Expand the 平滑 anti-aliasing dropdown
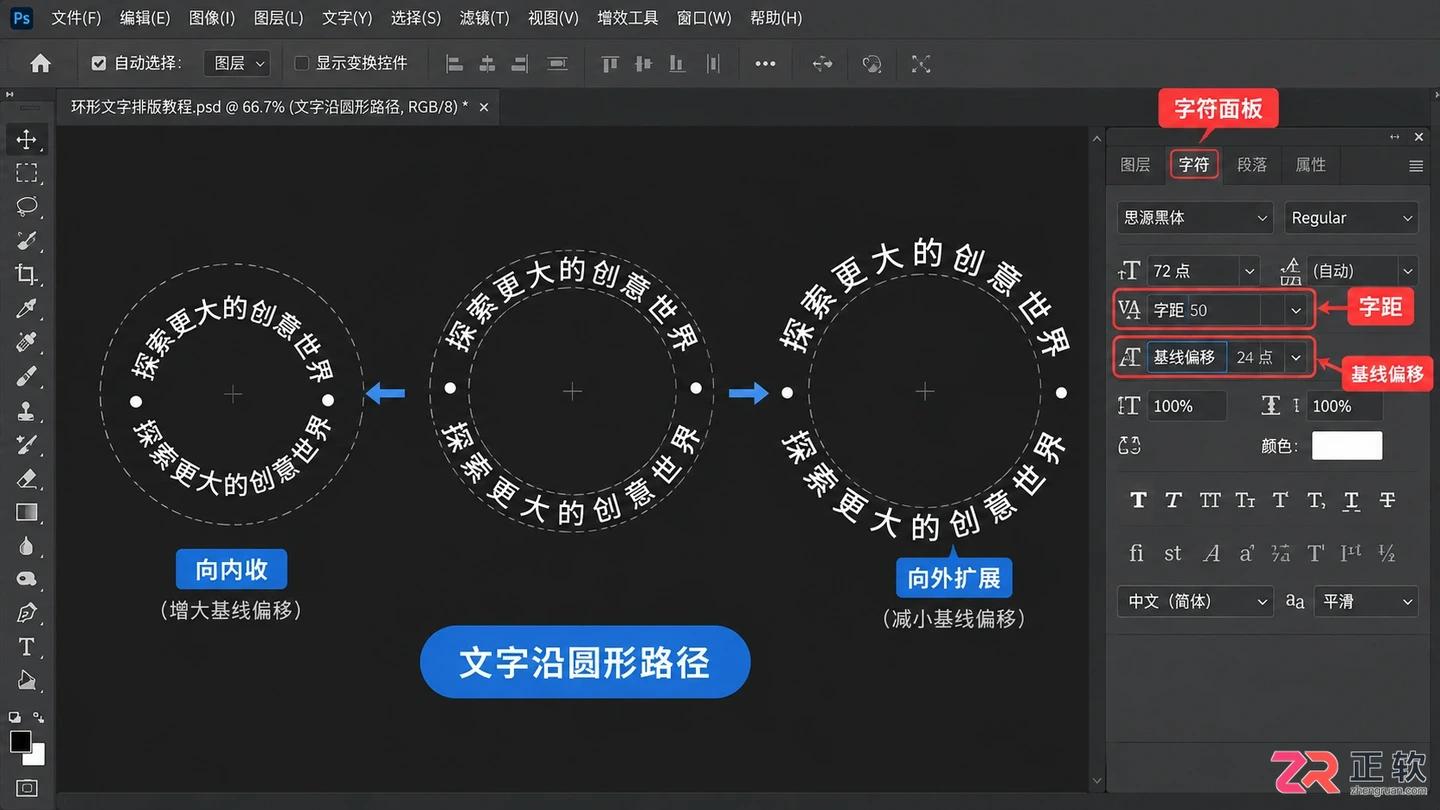 (1366, 601)
